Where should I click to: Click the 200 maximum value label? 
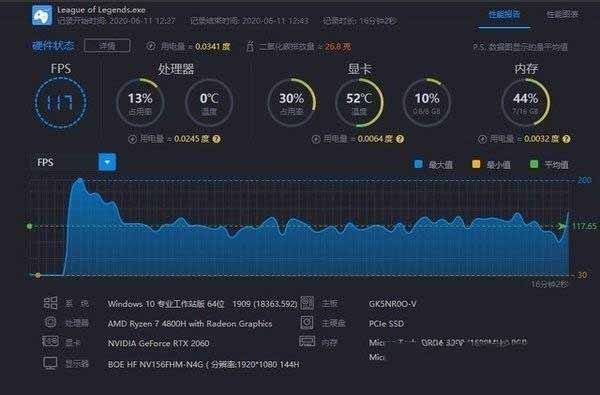pyautogui.click(x=584, y=180)
